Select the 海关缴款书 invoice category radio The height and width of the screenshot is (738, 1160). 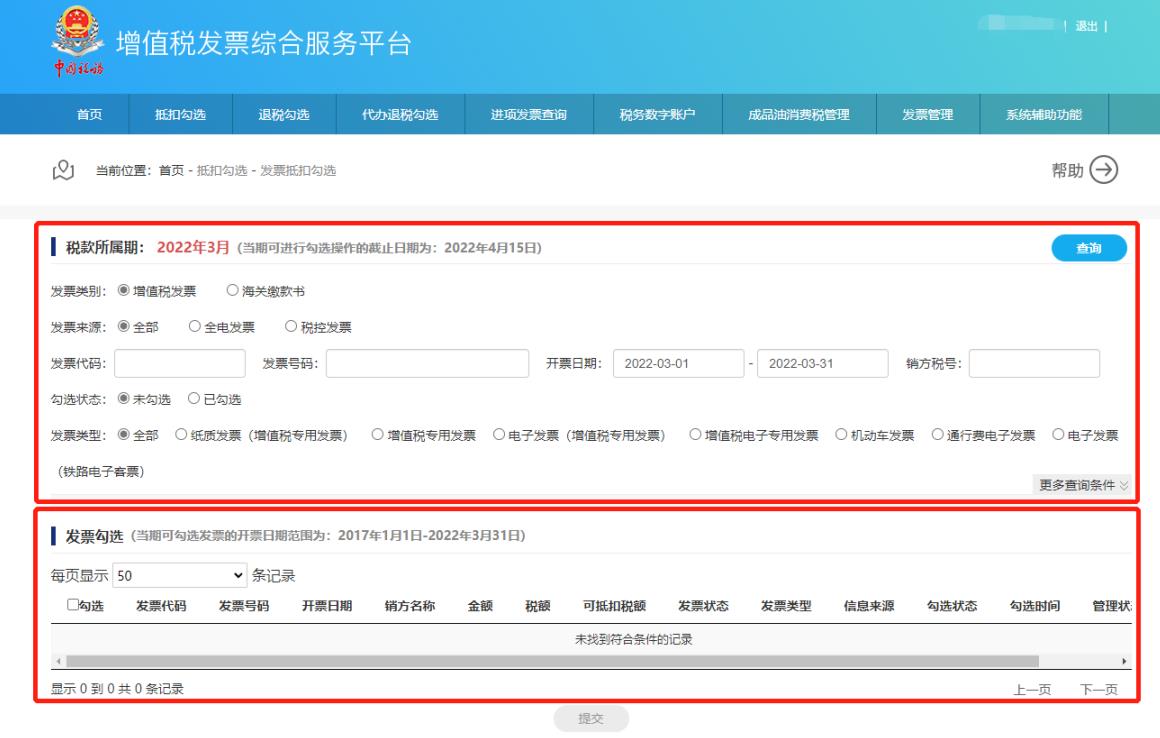(x=233, y=291)
